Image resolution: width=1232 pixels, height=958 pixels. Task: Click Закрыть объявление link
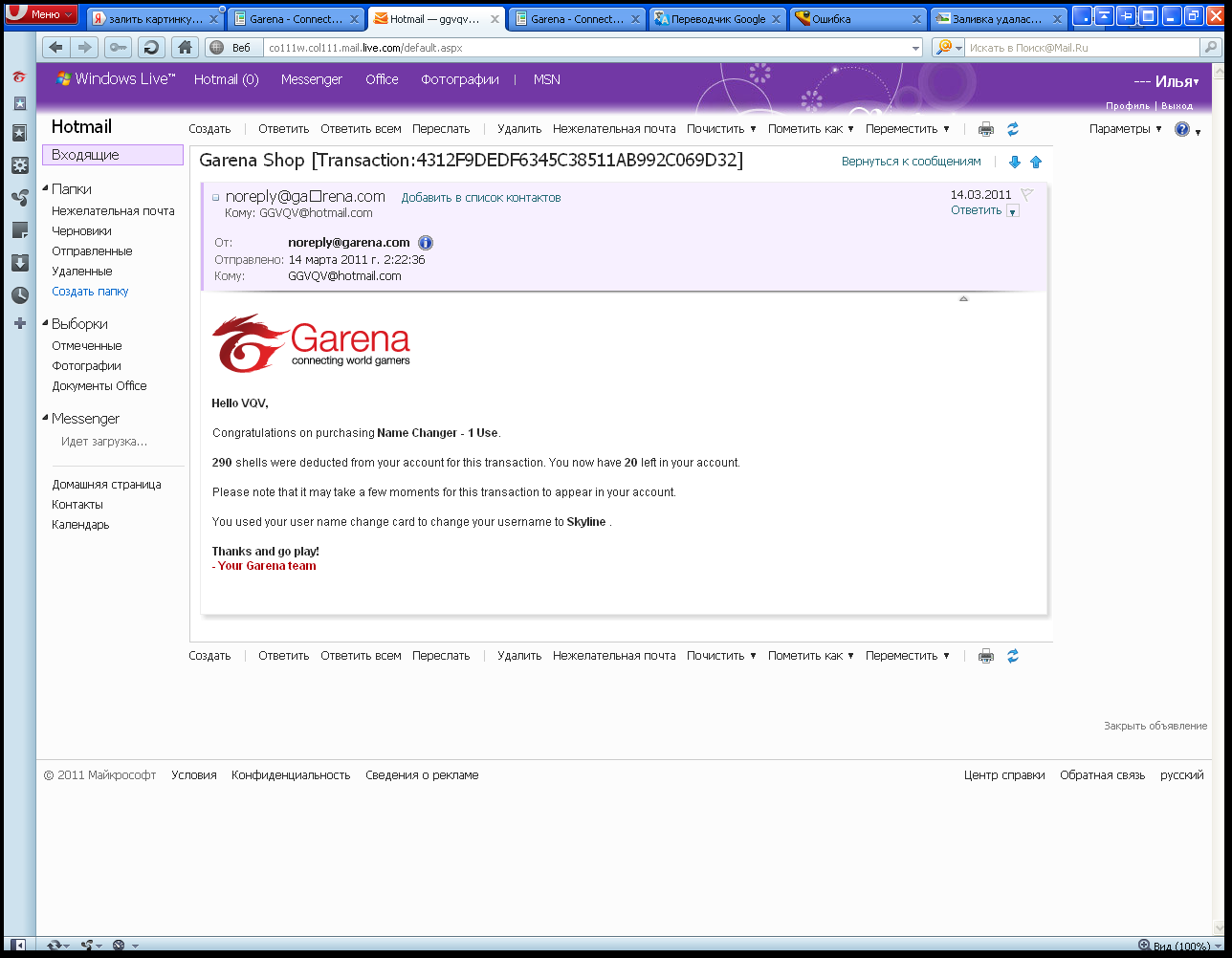point(1155,726)
